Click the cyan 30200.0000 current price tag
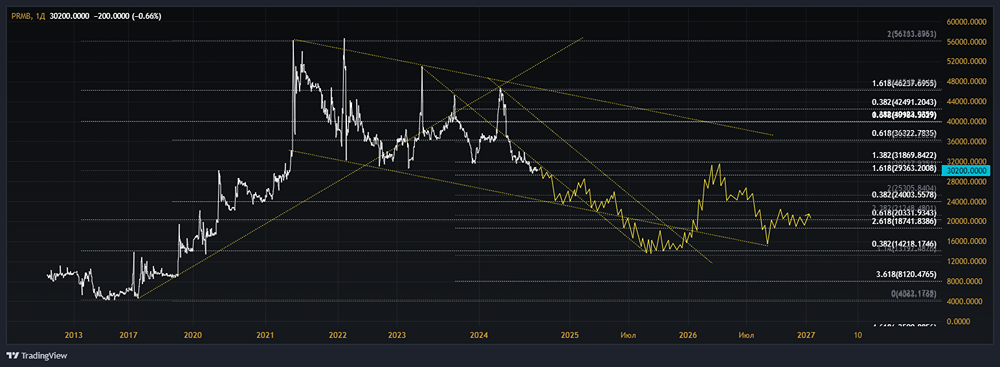The image size is (1000, 367). click(x=966, y=171)
